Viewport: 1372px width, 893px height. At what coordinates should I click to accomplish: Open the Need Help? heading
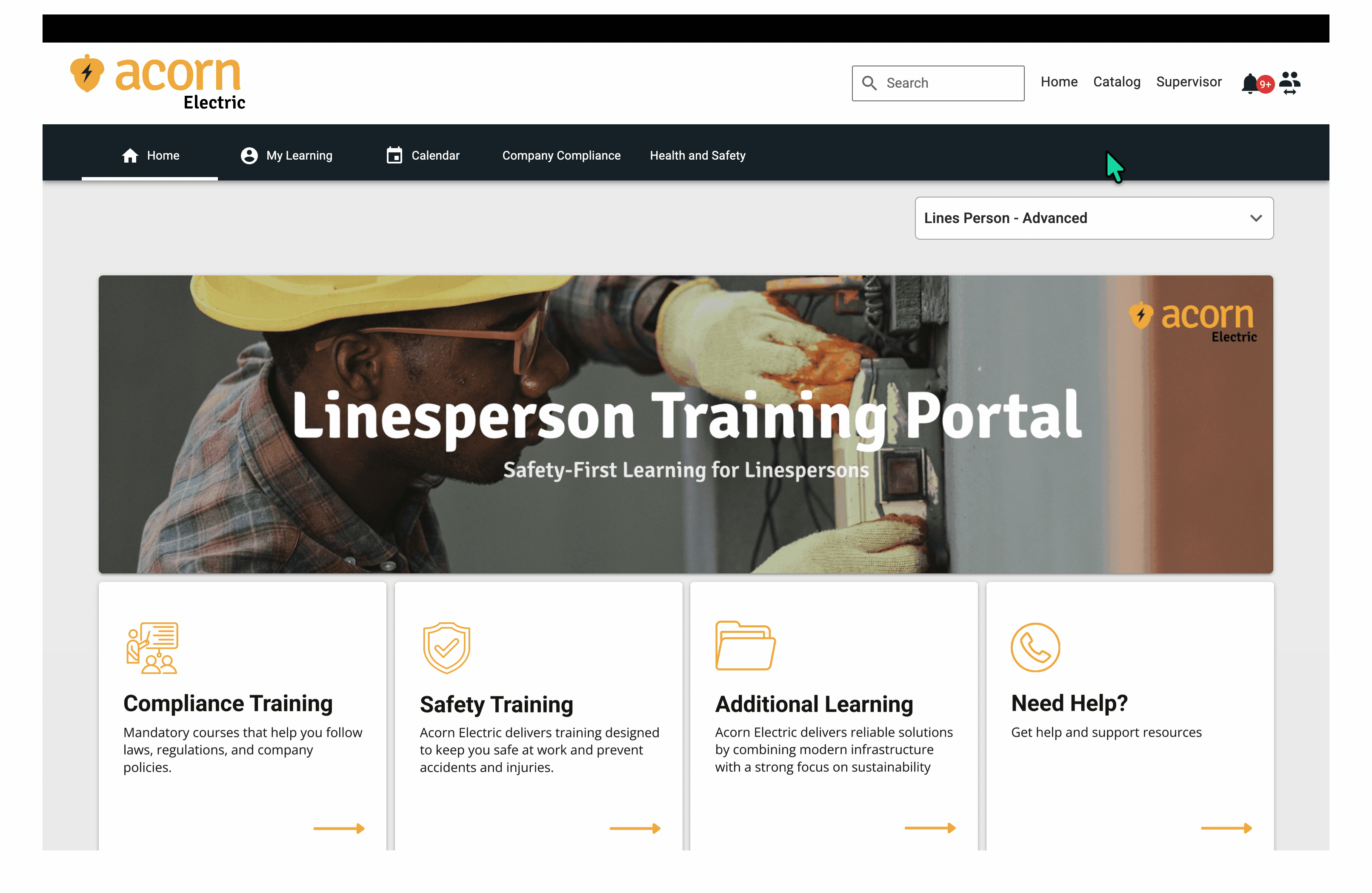point(1069,703)
